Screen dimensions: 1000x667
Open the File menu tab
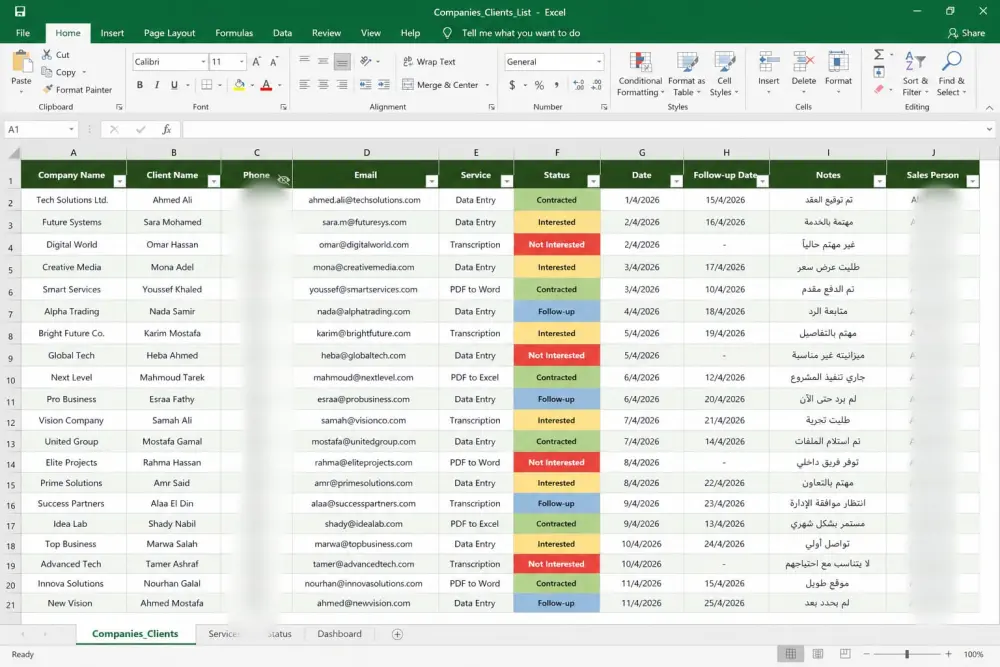pyautogui.click(x=23, y=33)
